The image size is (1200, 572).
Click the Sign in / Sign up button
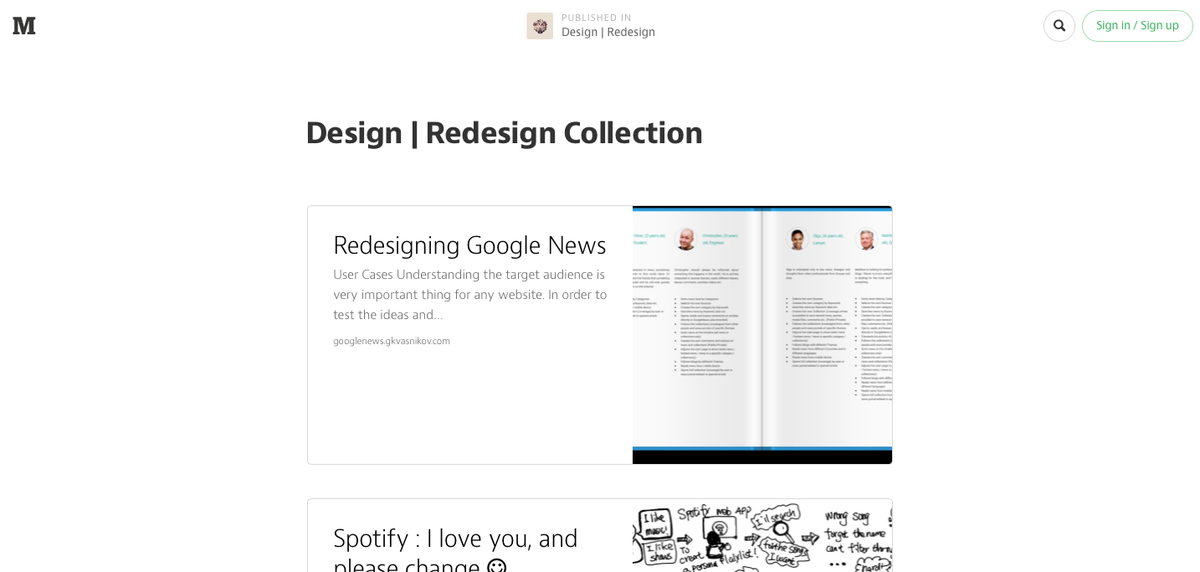coord(1137,26)
